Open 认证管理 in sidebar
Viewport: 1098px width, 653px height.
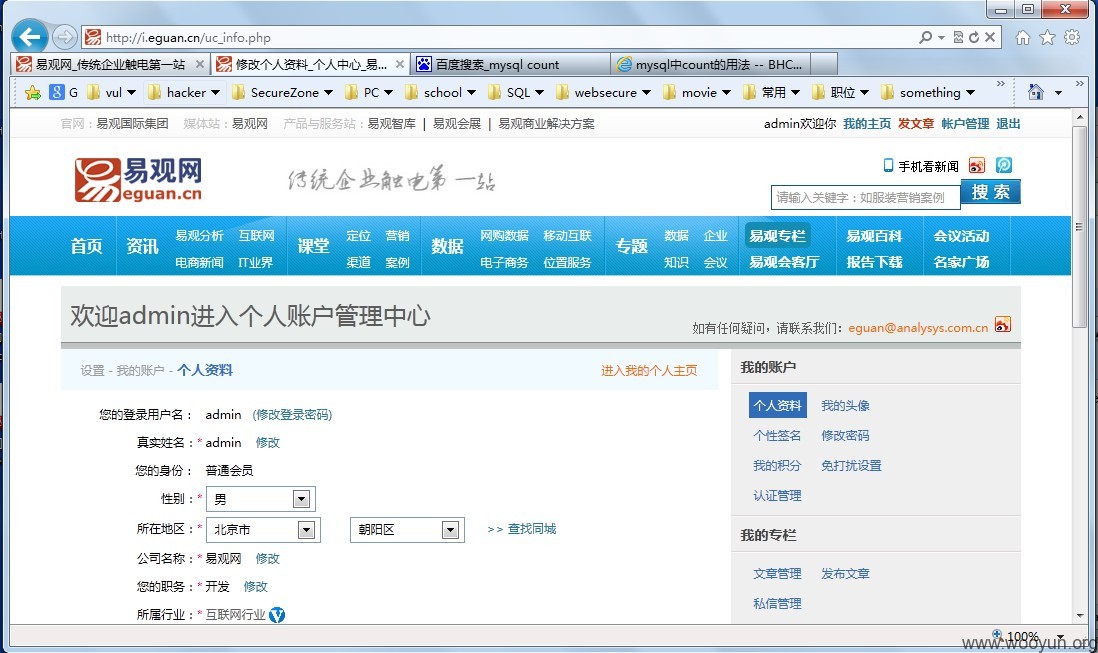click(x=777, y=496)
